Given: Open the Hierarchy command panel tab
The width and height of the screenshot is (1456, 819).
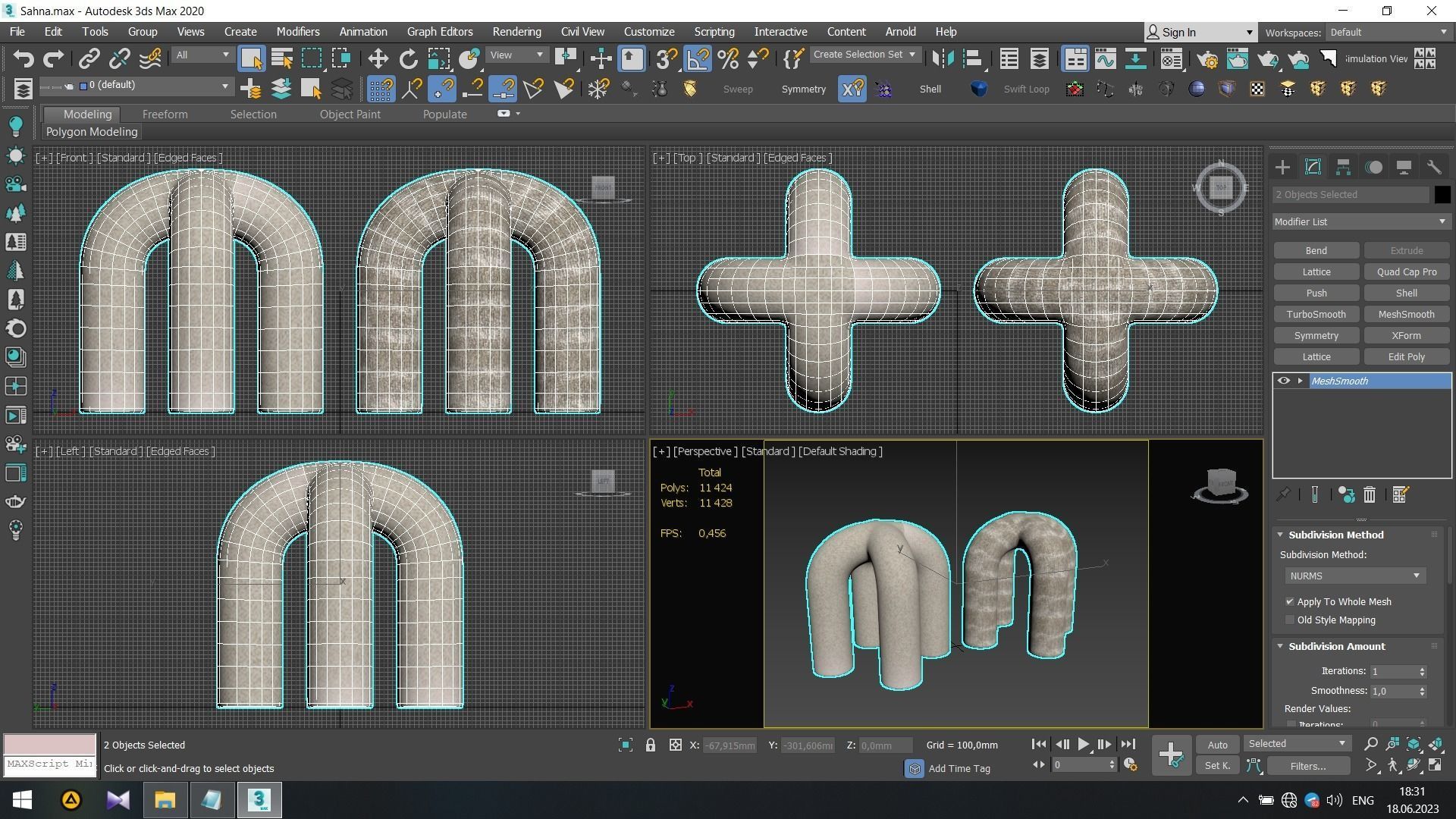Looking at the screenshot, I should coord(1343,168).
